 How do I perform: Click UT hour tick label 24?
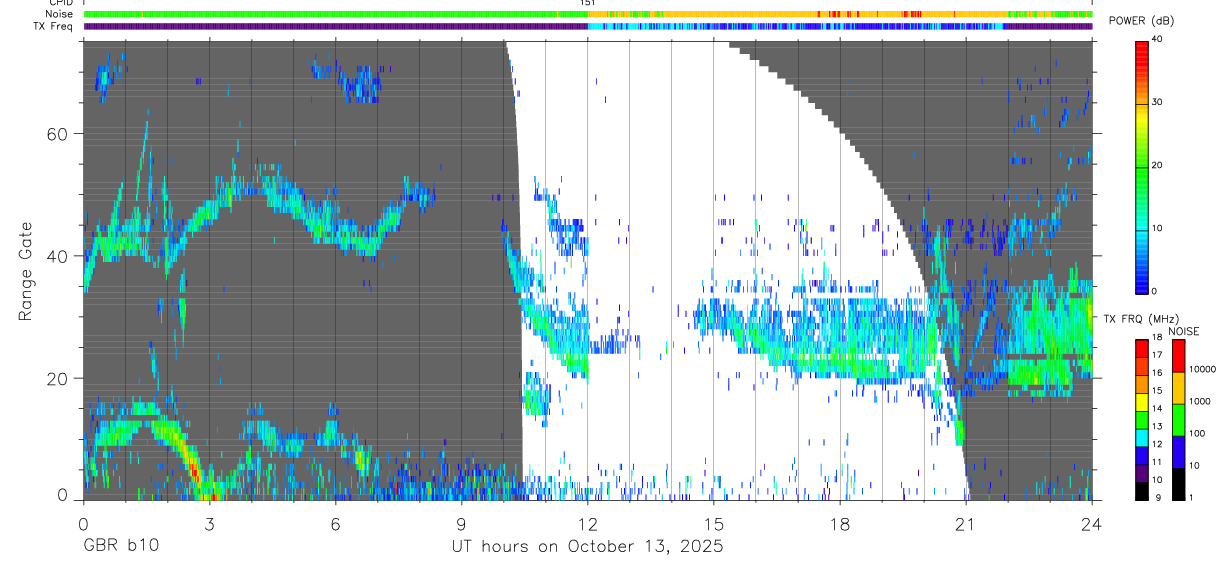click(1092, 524)
